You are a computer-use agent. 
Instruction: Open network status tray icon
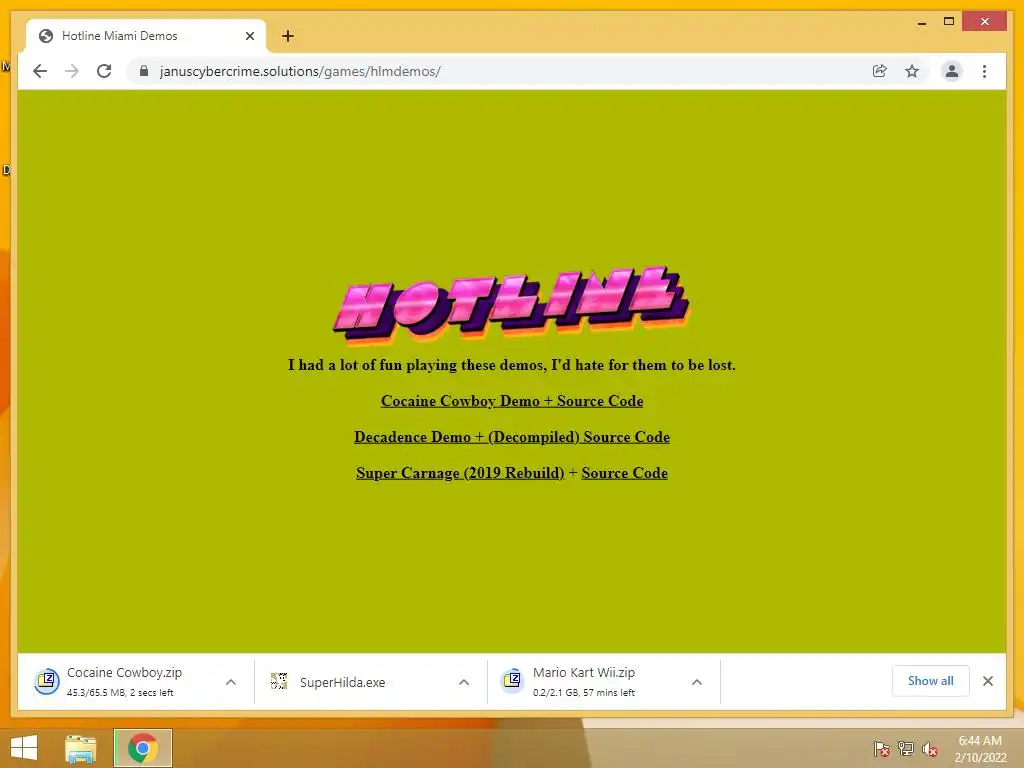906,749
